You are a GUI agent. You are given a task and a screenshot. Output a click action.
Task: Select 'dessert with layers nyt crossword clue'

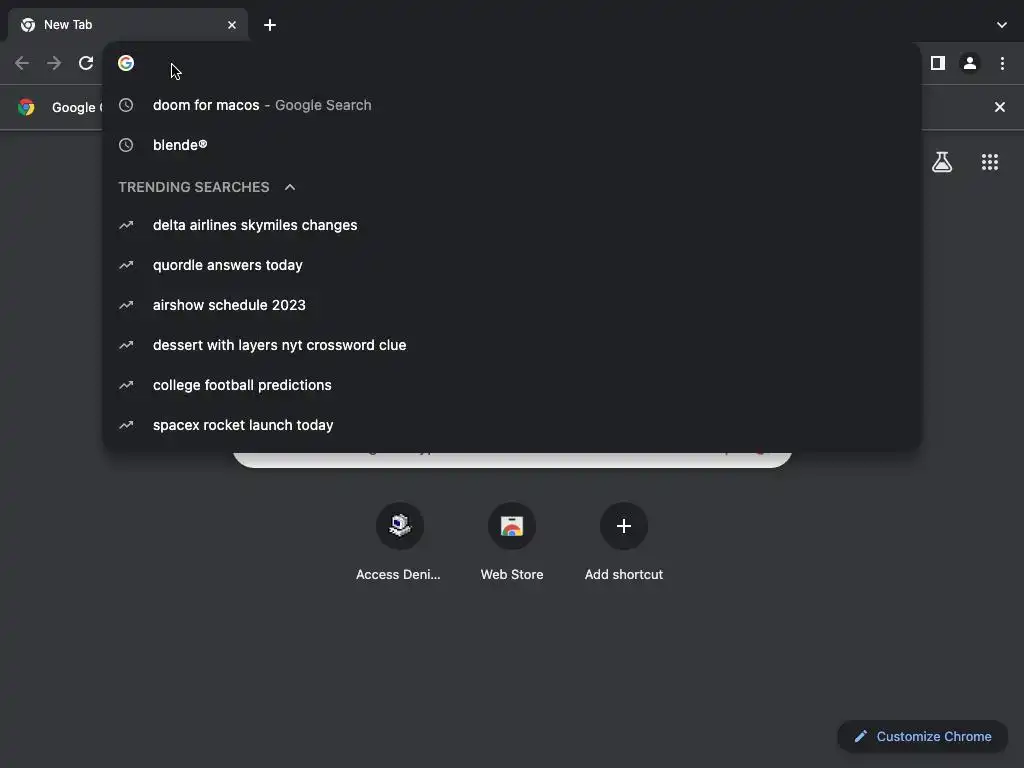tap(512, 345)
